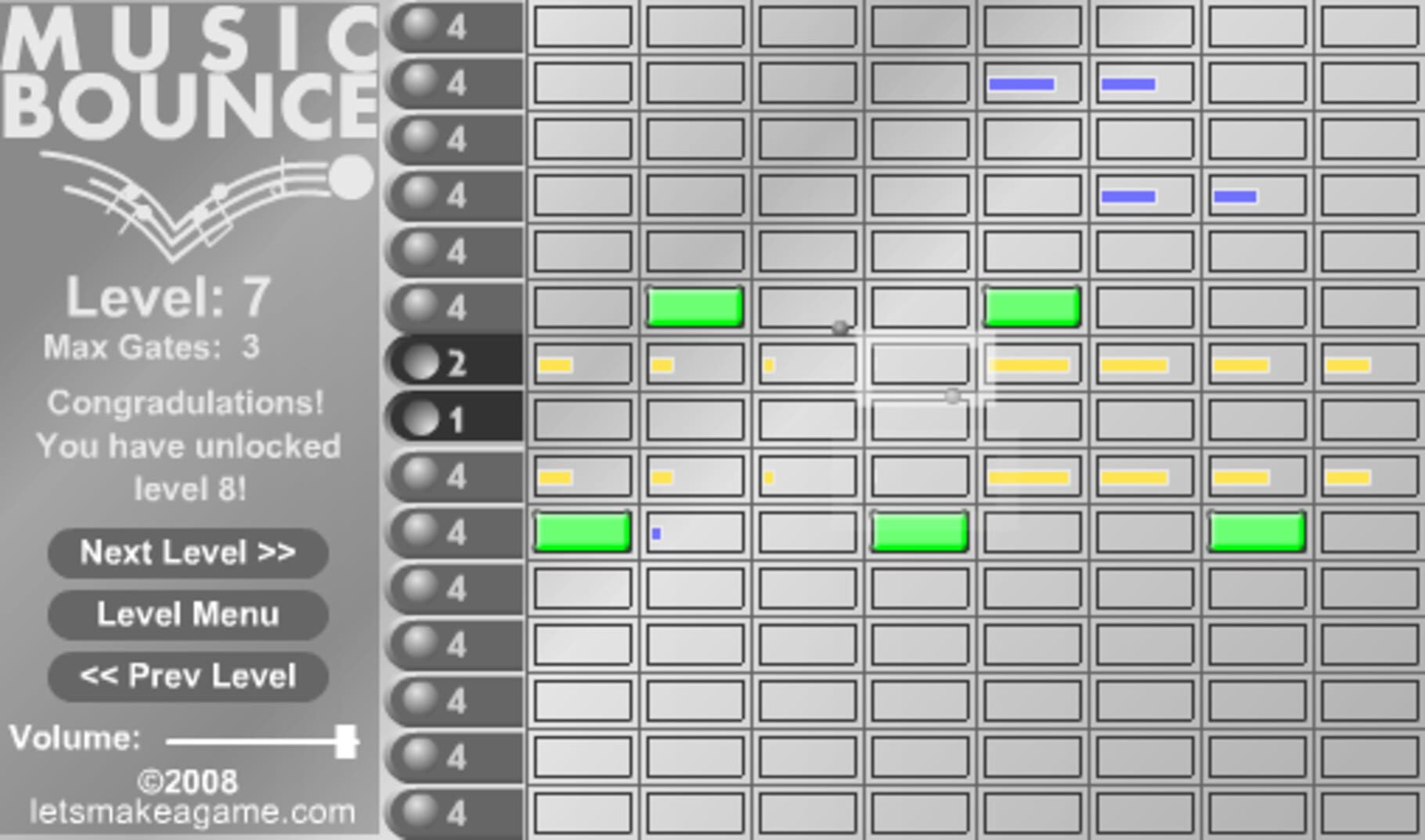Toggle the first cell of the top row

pos(582,26)
